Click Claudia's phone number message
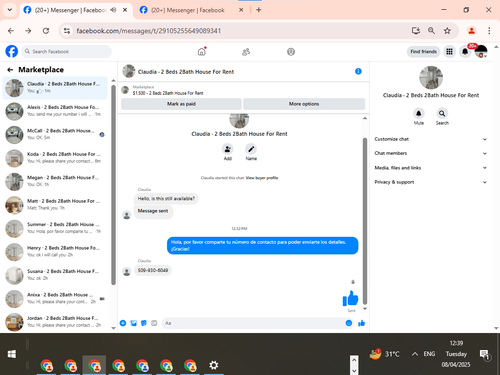 (153, 270)
